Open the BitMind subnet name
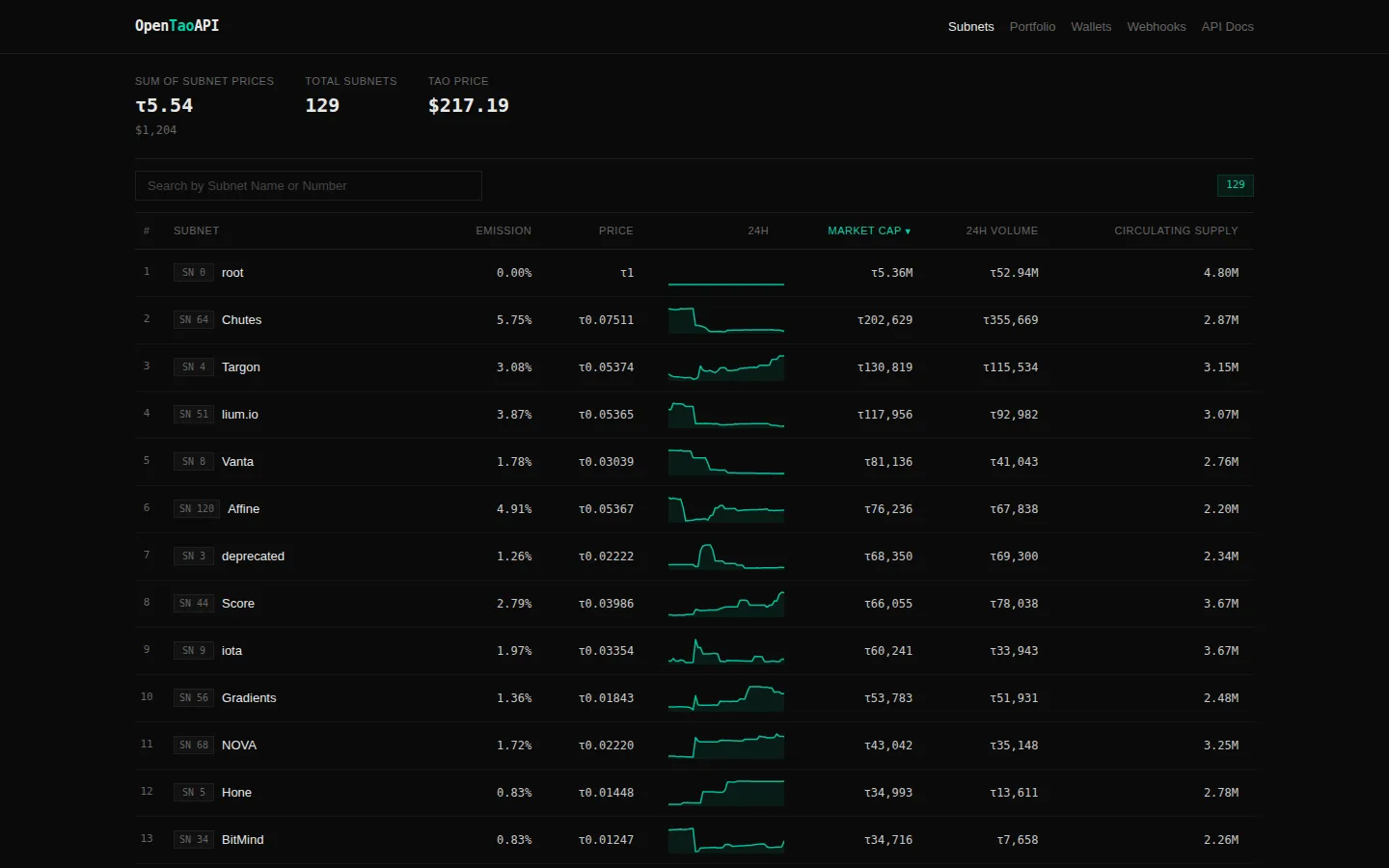The width and height of the screenshot is (1389, 868). [242, 840]
